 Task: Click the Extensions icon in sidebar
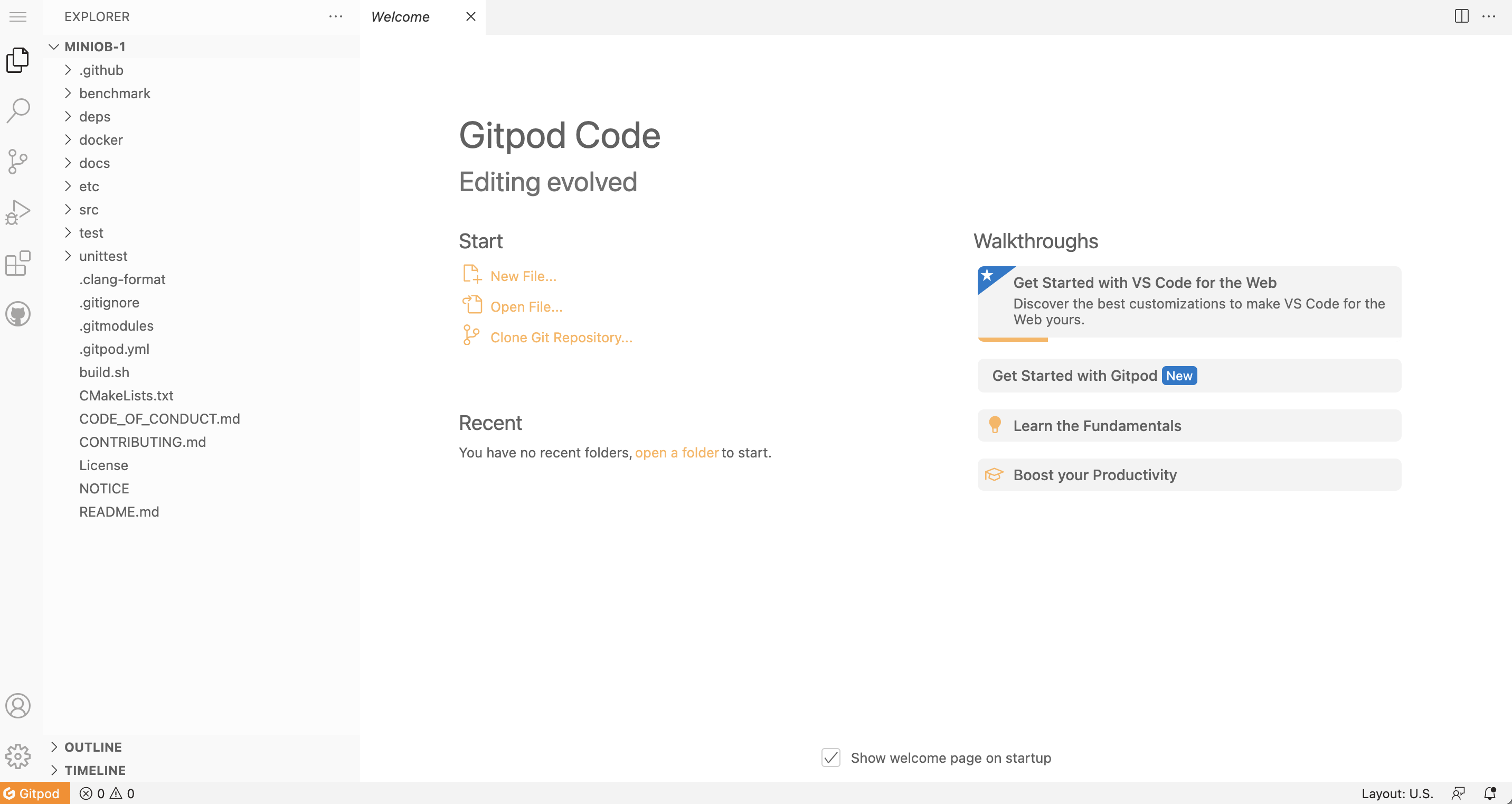(18, 264)
